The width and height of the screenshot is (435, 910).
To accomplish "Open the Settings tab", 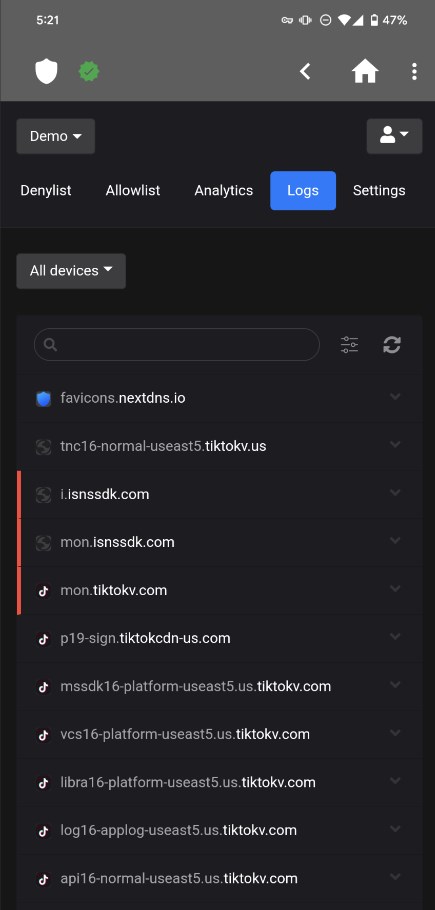I will coord(379,190).
